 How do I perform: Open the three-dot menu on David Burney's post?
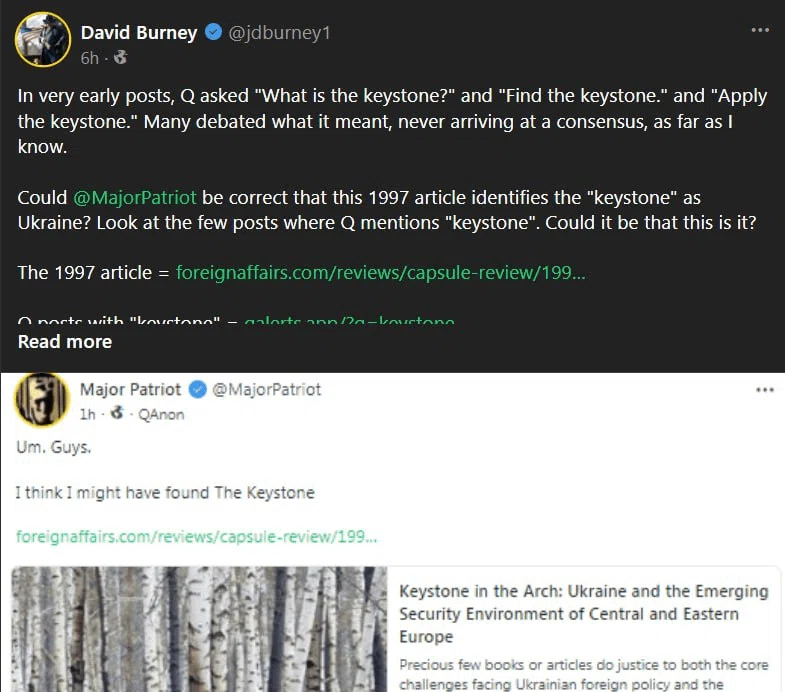760,31
